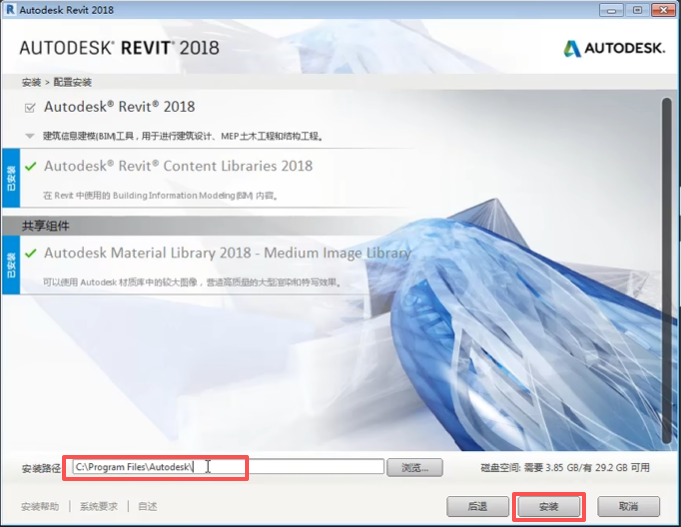Click the Revit app icon in title bar
681x527 pixels.
[10, 11]
